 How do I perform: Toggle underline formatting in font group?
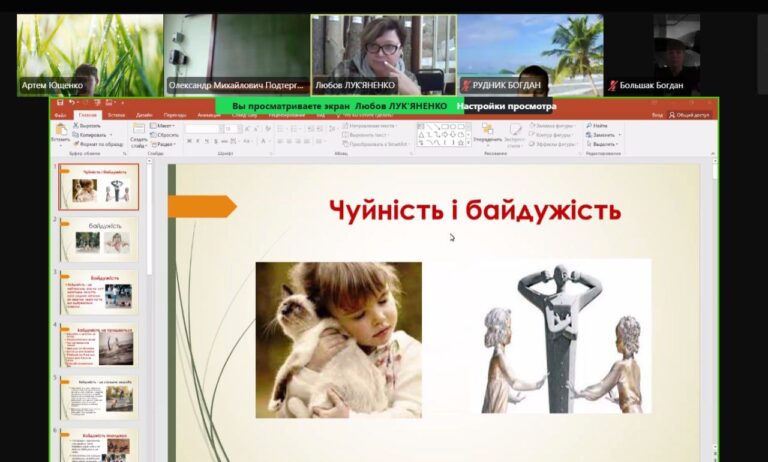207,142
